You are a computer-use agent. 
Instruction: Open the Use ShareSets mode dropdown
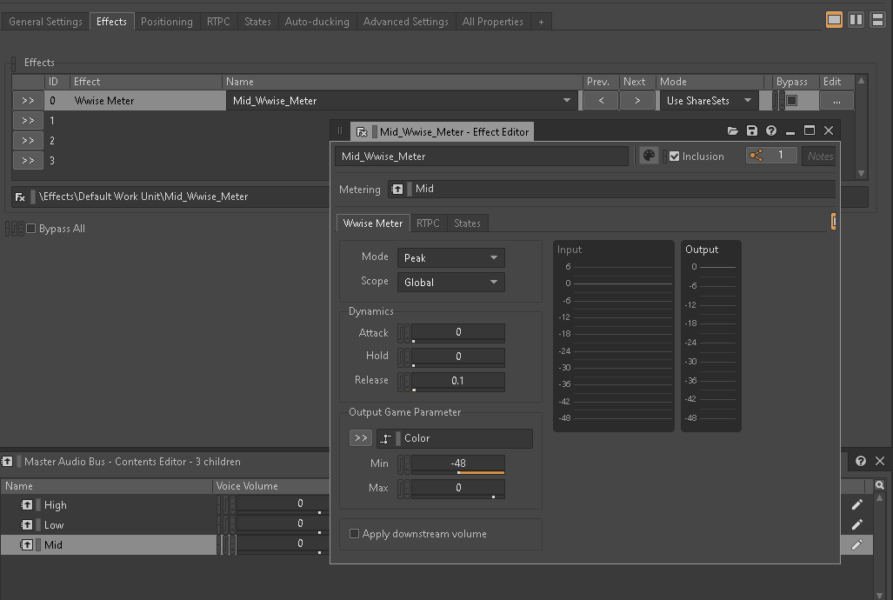click(709, 101)
